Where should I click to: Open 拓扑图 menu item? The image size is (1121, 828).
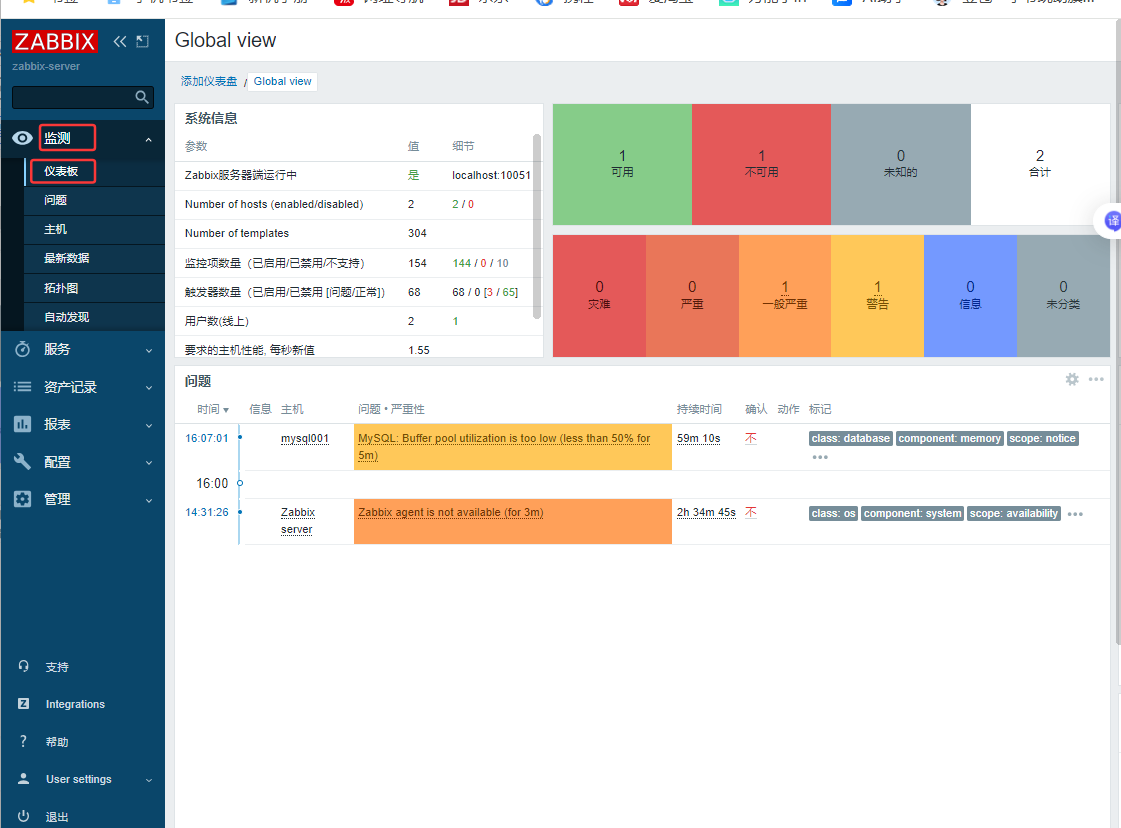(x=94, y=288)
